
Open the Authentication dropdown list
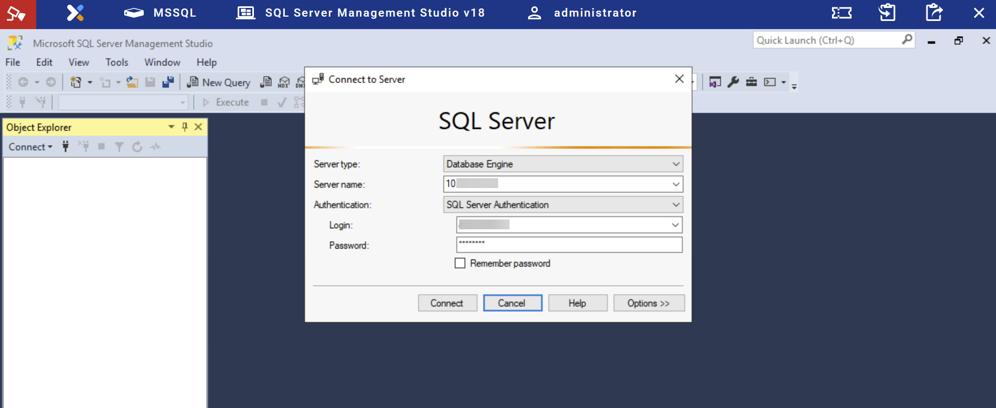(x=676, y=205)
